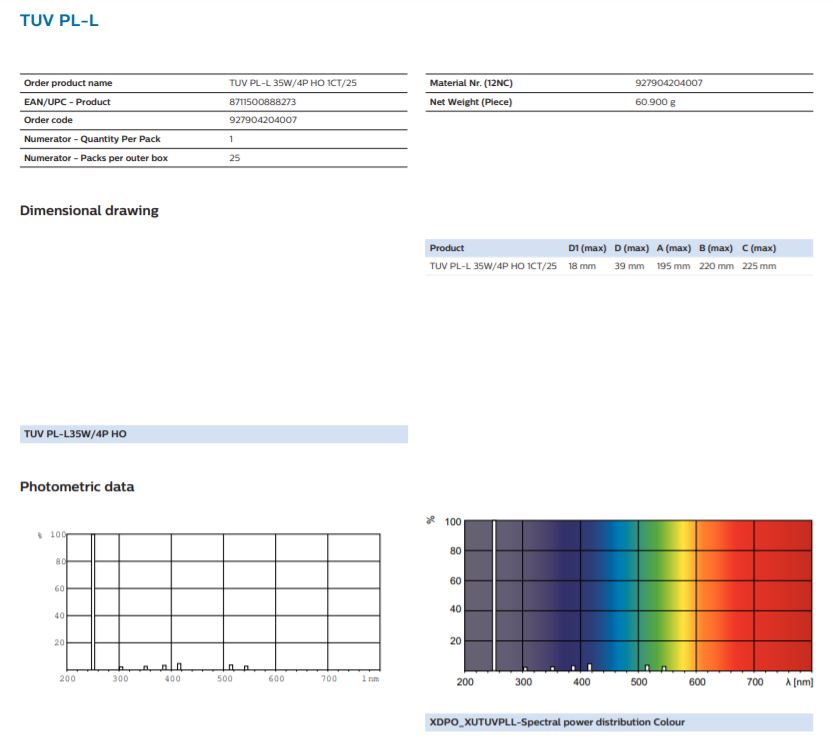Viewport: 833px width, 746px height.
Task: Select packs per outer box value 25
Action: pos(234,158)
